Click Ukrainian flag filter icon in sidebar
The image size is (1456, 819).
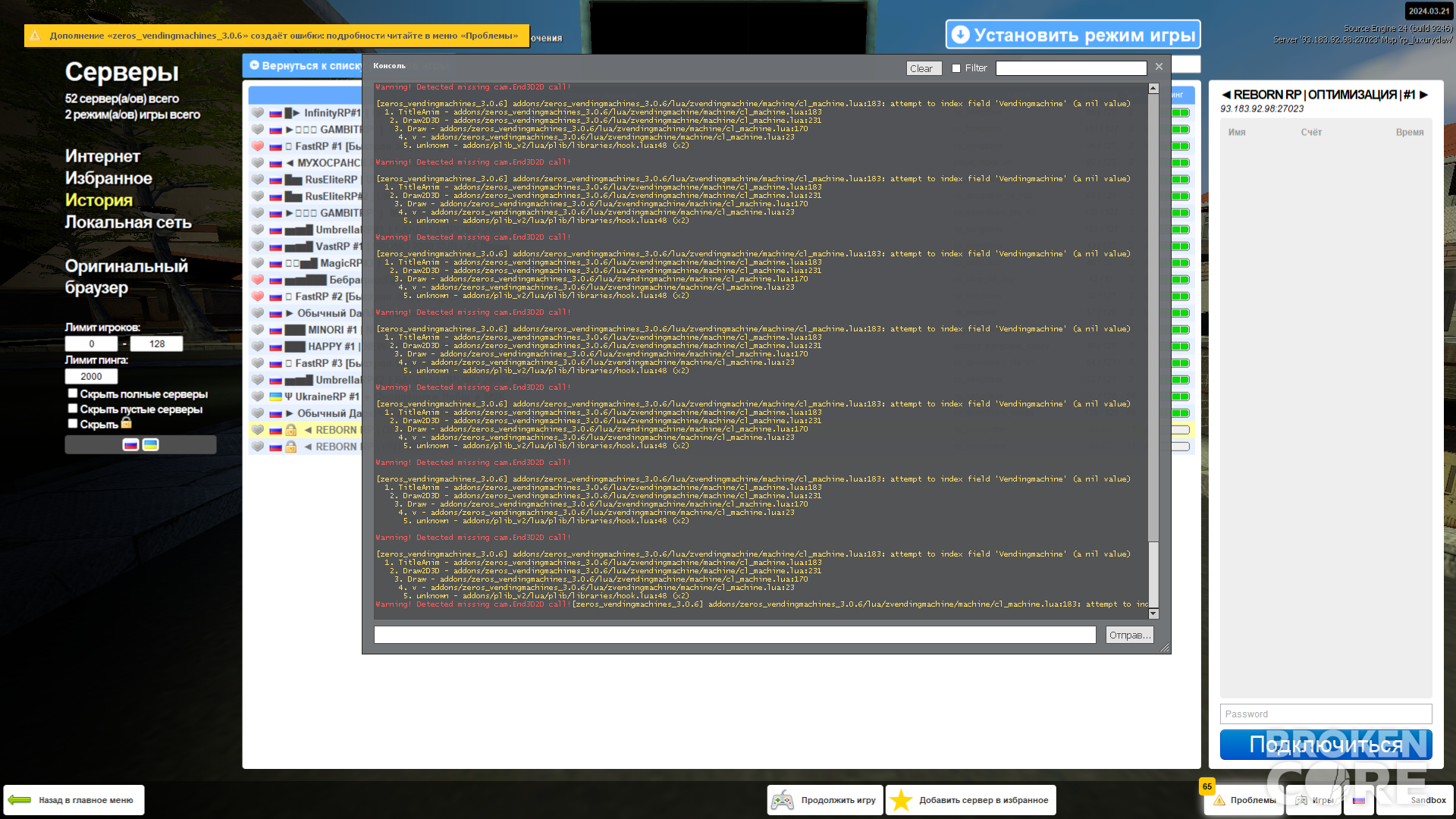[151, 445]
